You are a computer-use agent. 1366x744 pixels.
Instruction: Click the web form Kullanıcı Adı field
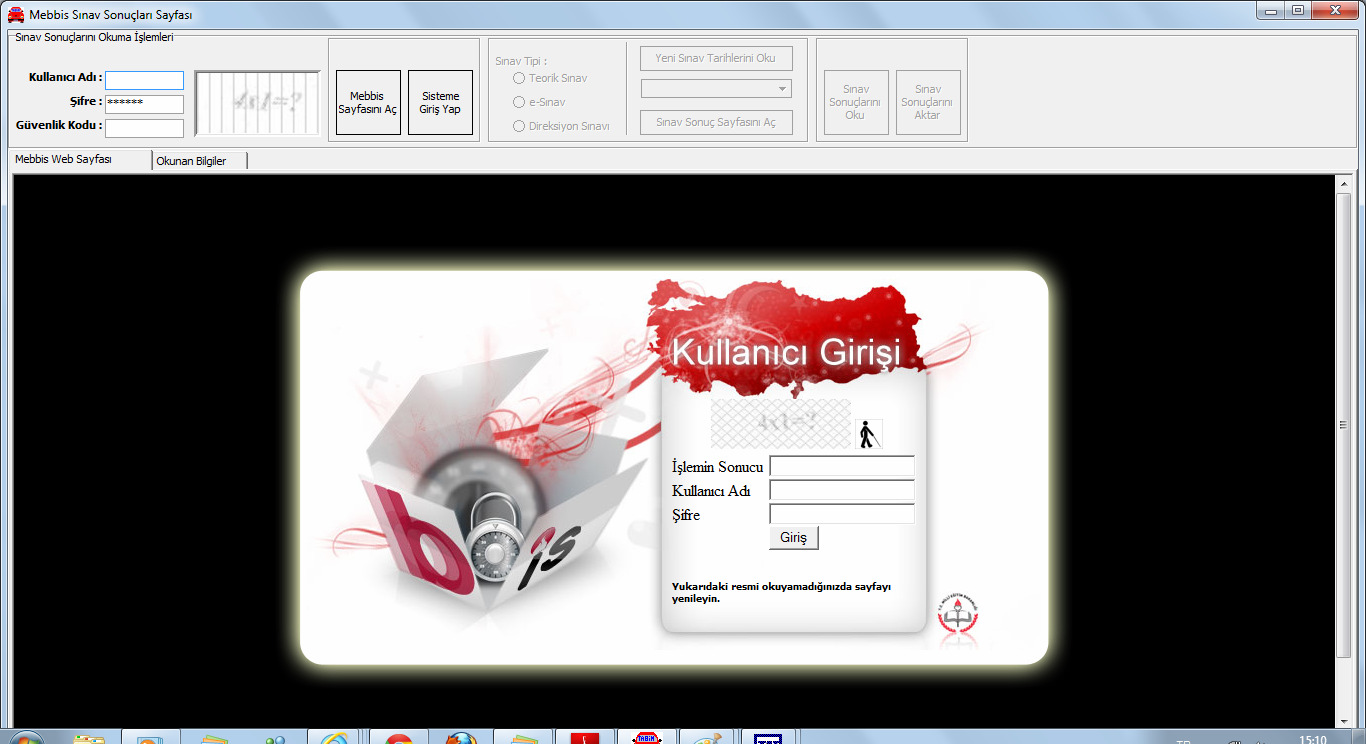click(842, 490)
